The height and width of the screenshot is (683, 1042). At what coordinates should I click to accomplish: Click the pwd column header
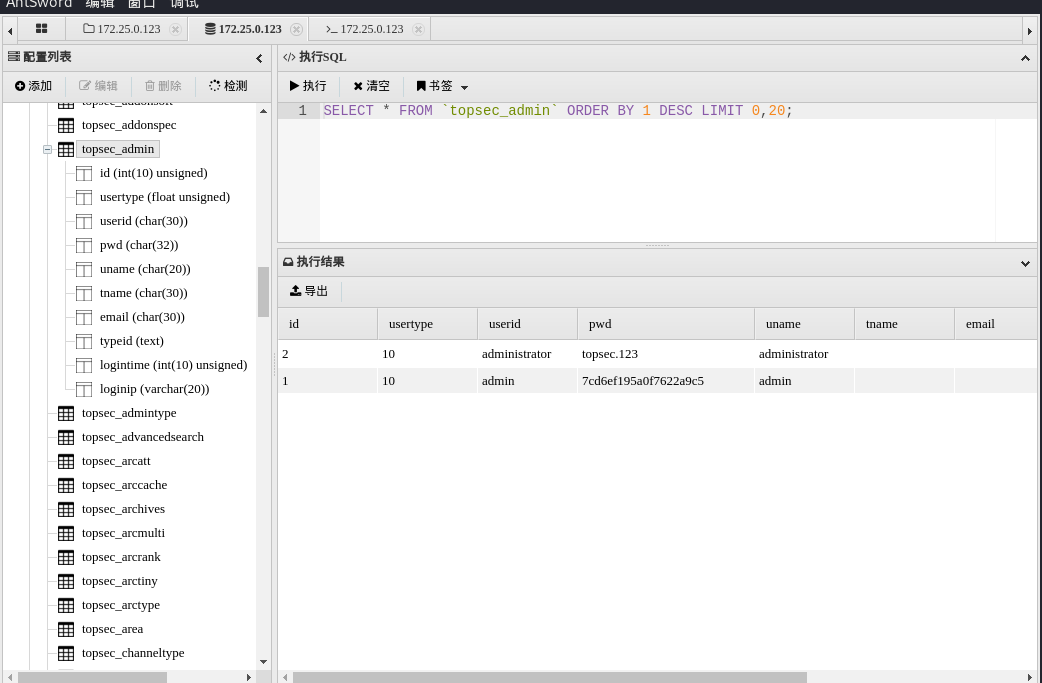(x=666, y=324)
